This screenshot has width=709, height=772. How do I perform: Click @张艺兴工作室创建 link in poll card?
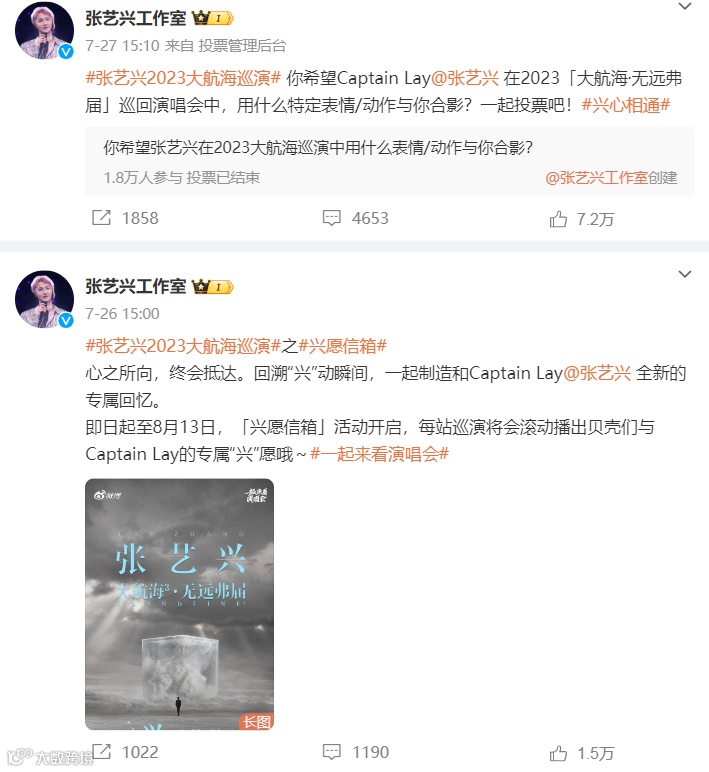pos(611,178)
